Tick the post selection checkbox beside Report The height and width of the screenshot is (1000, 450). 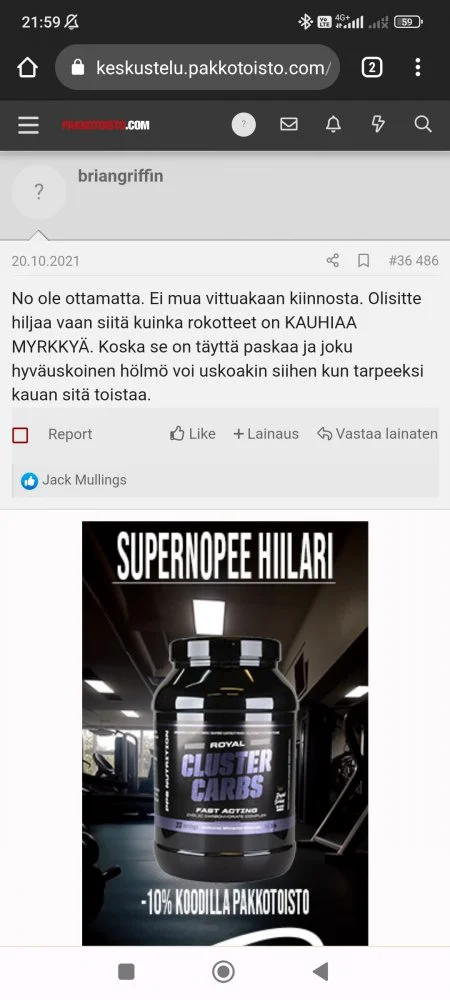[20, 435]
